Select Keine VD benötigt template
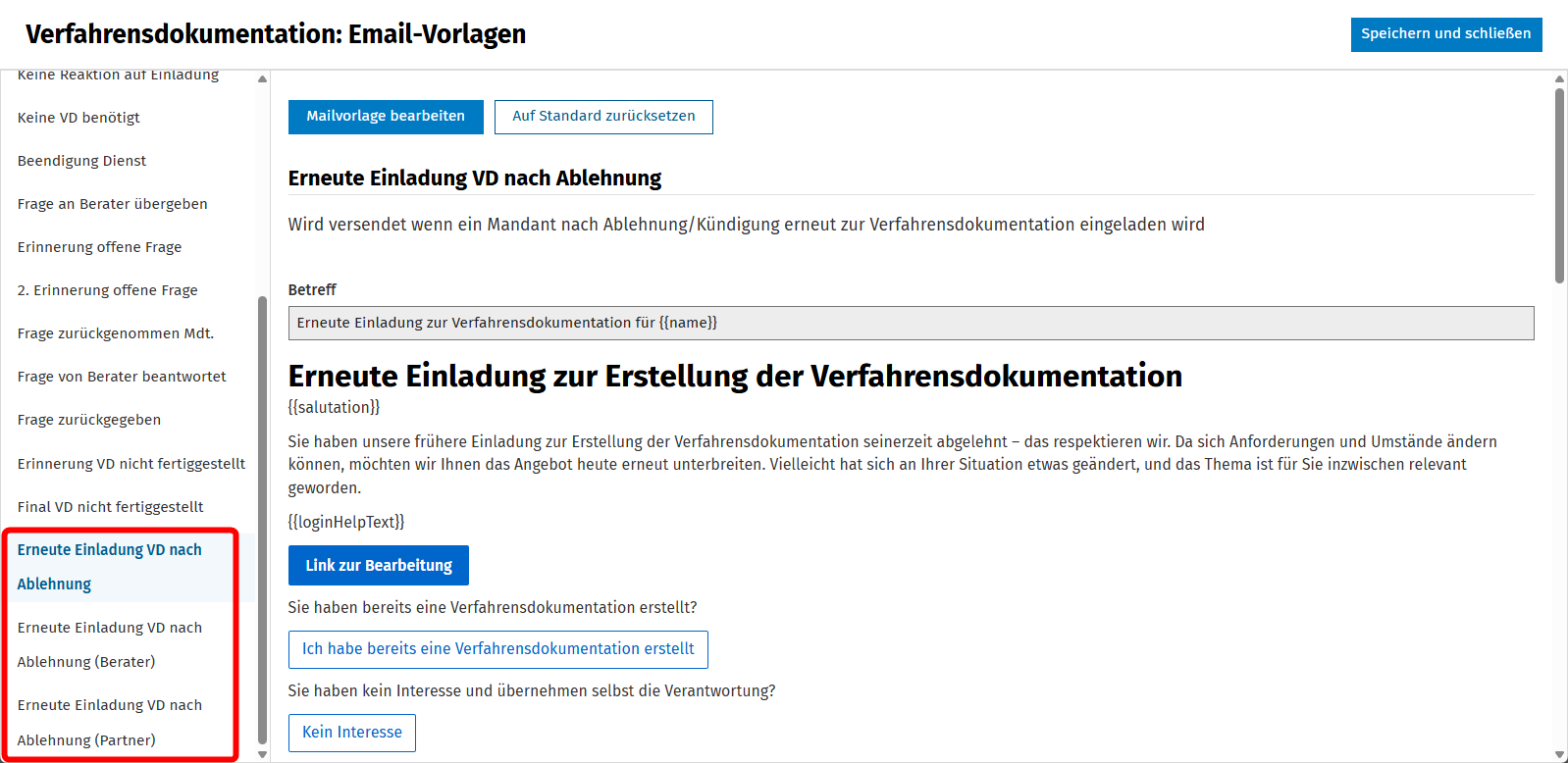 tap(78, 118)
